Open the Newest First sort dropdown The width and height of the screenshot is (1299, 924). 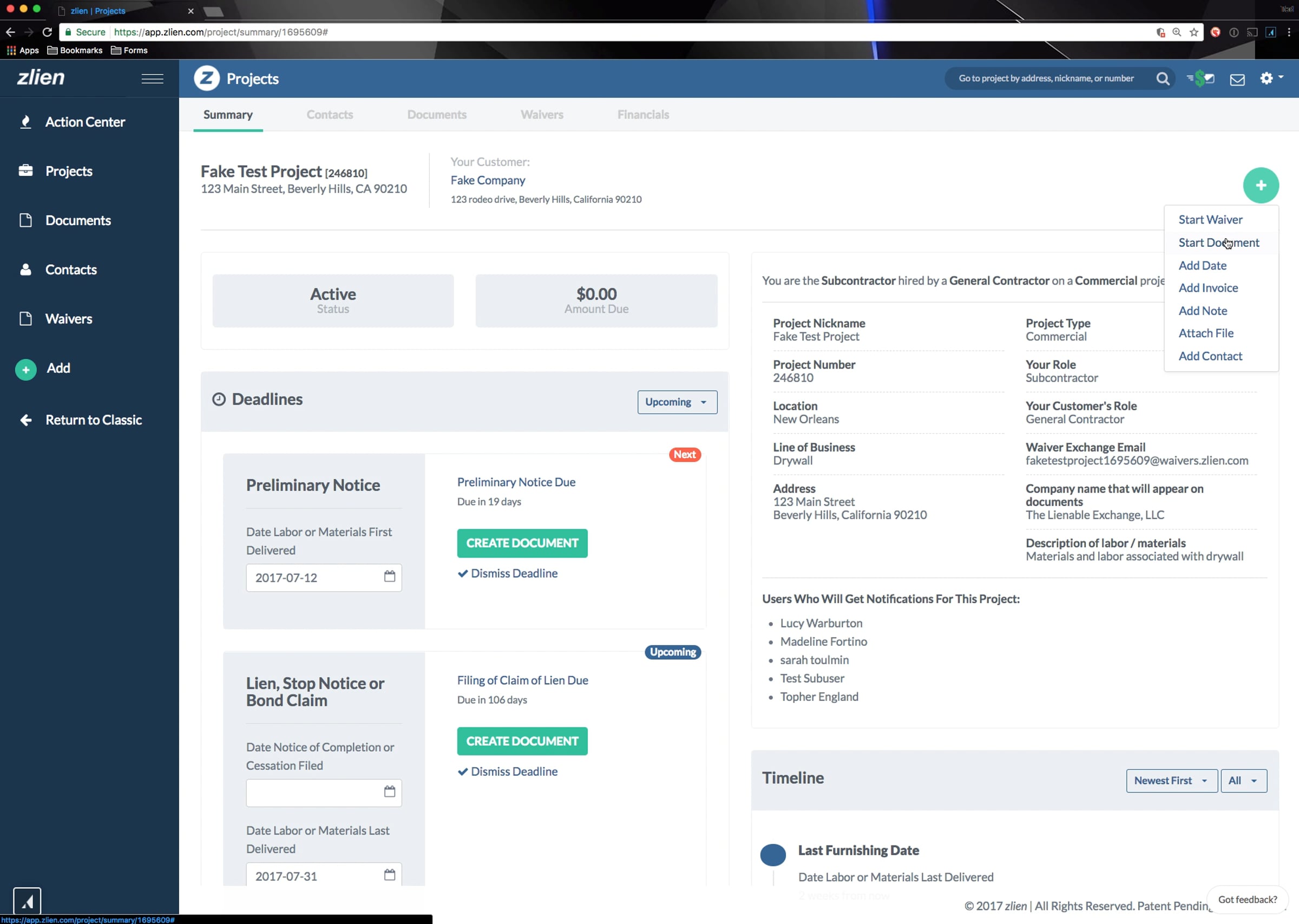tap(1171, 781)
